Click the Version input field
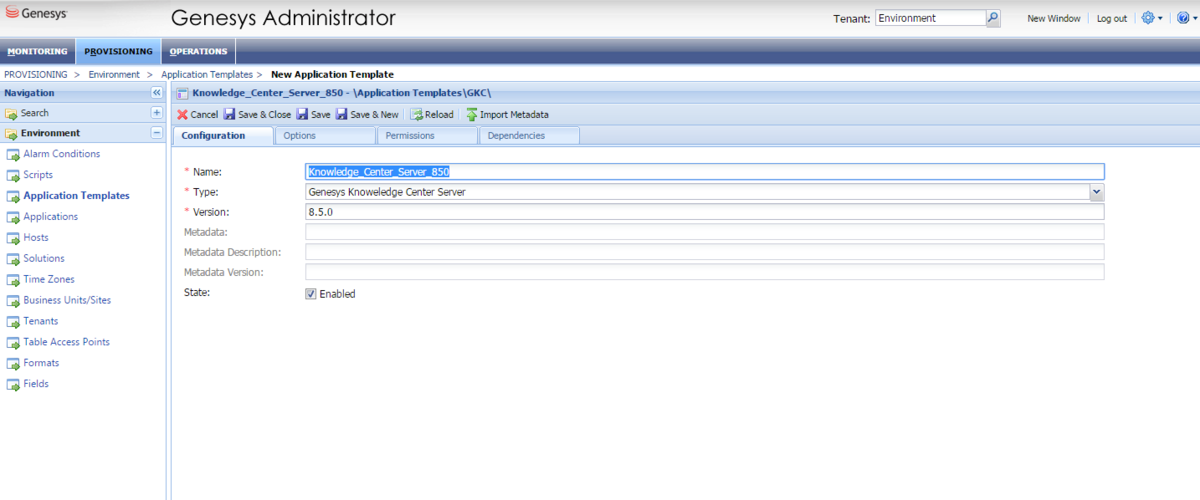The width and height of the screenshot is (1200, 500). [x=705, y=212]
